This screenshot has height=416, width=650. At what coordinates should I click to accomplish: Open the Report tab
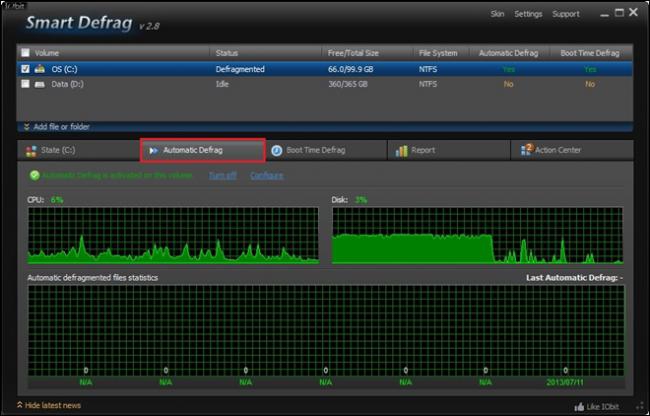449,150
